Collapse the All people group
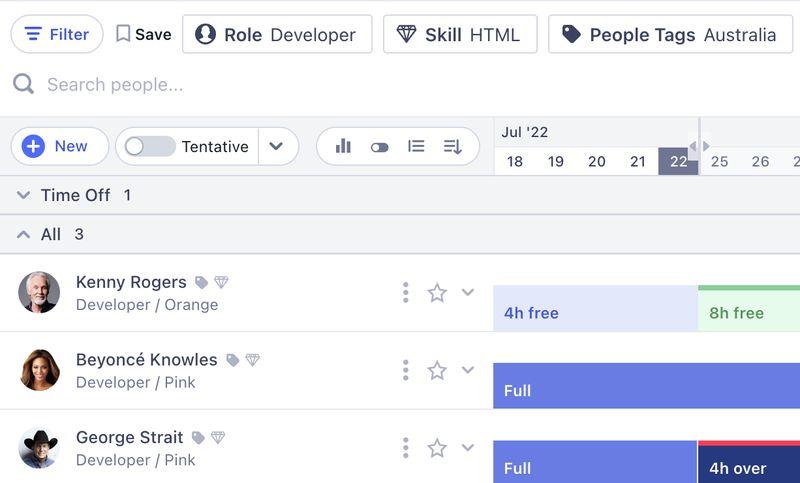800x483 pixels. point(24,235)
